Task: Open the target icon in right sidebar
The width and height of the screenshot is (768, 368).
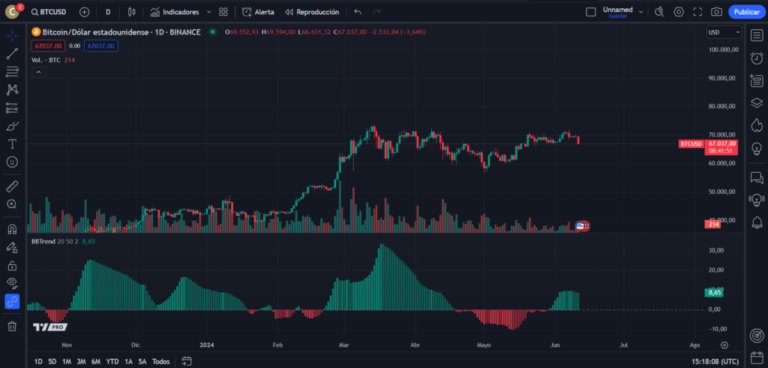Action: pyautogui.click(x=757, y=336)
